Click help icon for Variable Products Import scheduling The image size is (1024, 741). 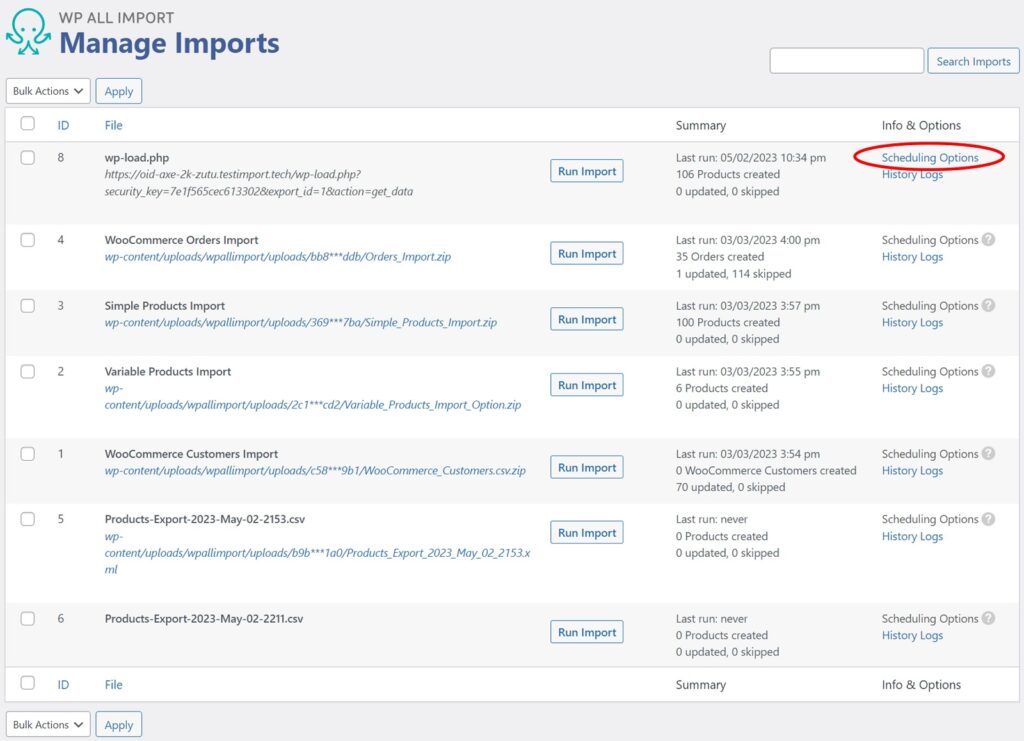point(991,371)
